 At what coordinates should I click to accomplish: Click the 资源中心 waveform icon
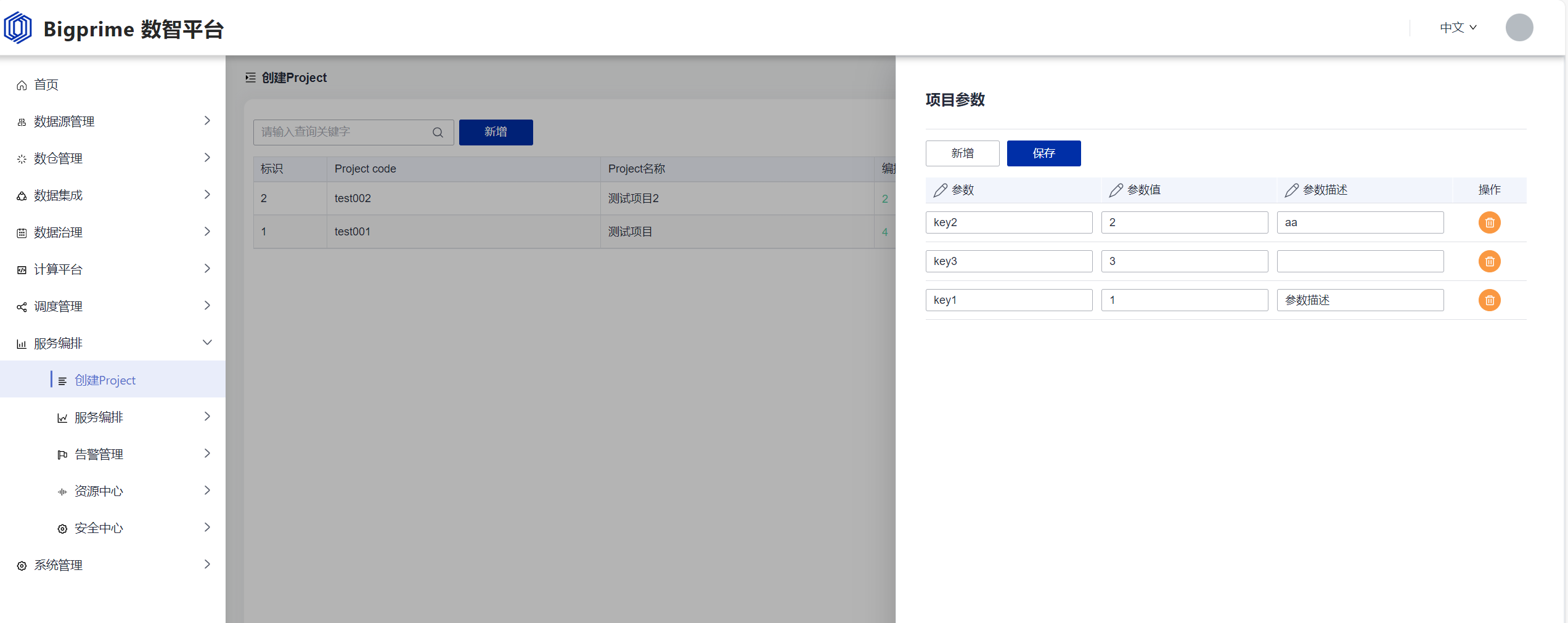(62, 492)
